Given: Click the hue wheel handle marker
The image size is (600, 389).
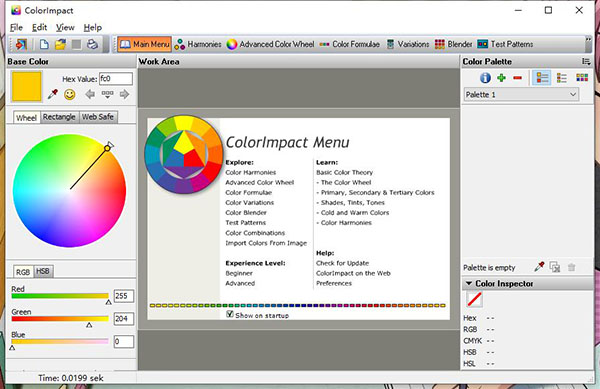Looking at the screenshot, I should pyautogui.click(x=108, y=148).
